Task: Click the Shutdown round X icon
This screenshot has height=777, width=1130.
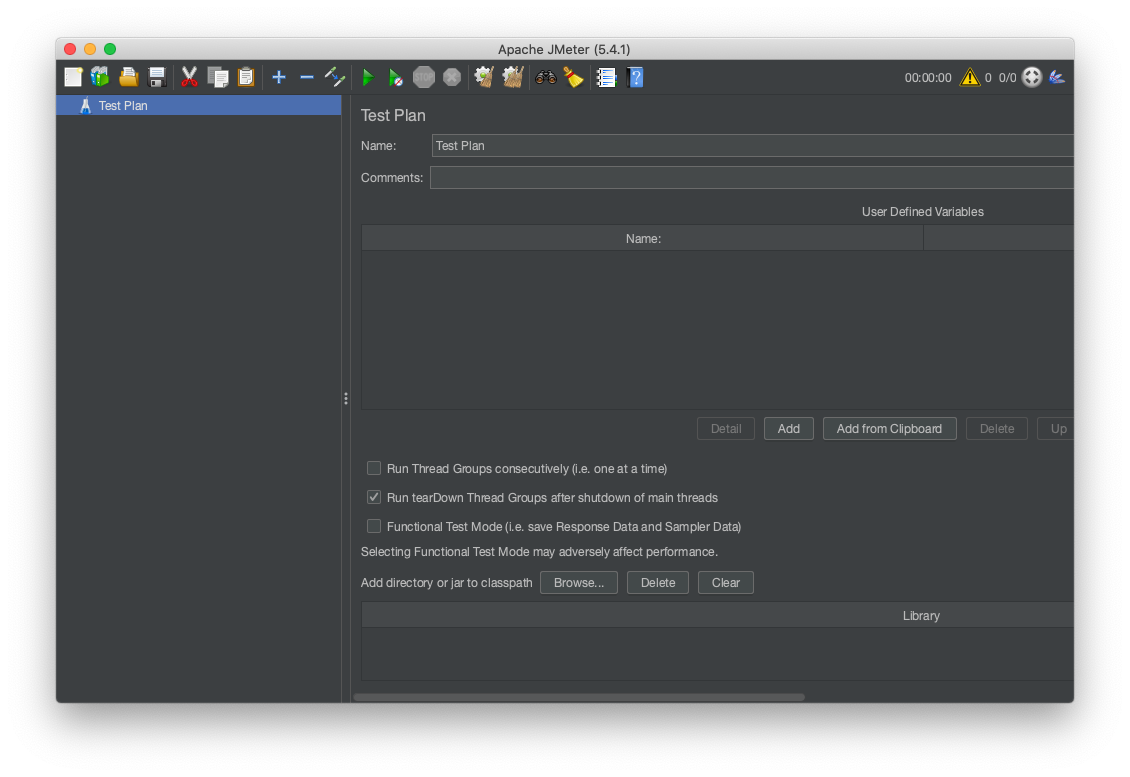Action: (x=452, y=77)
